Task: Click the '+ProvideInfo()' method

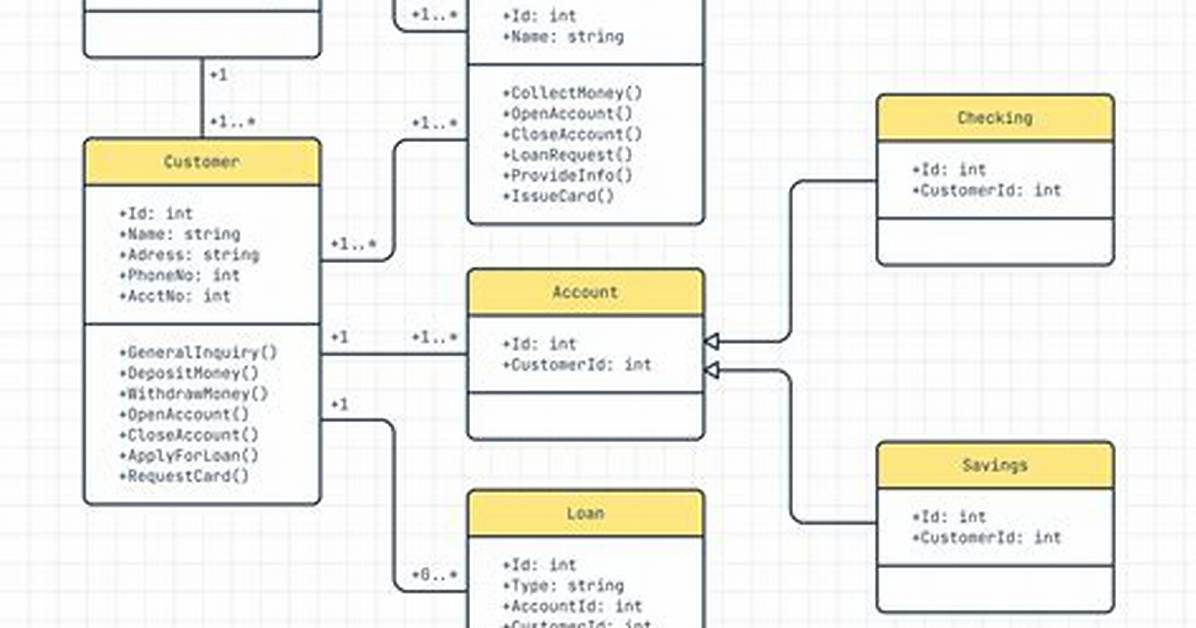Action: coord(568,176)
